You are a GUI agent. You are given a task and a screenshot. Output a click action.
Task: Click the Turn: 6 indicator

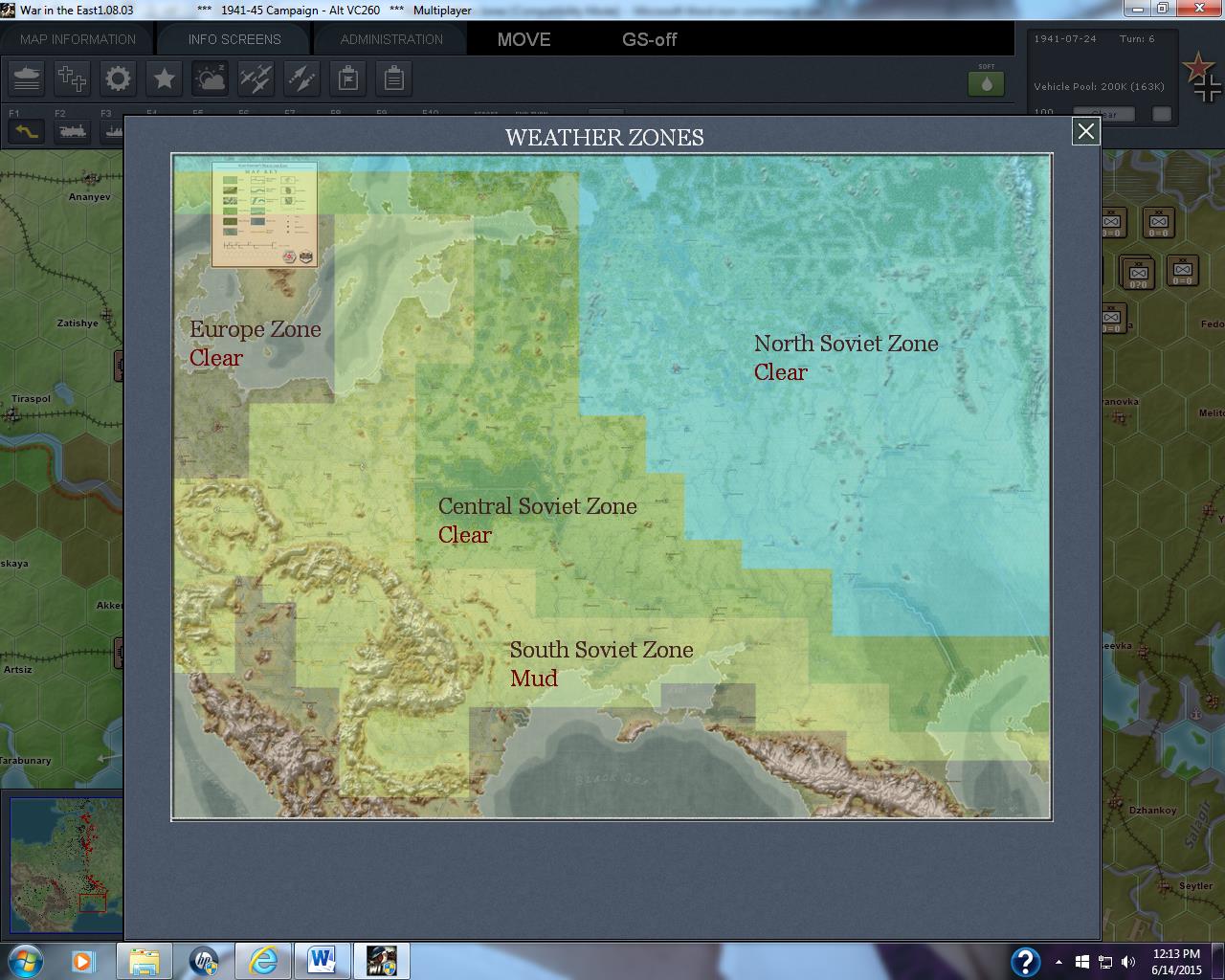(1137, 39)
